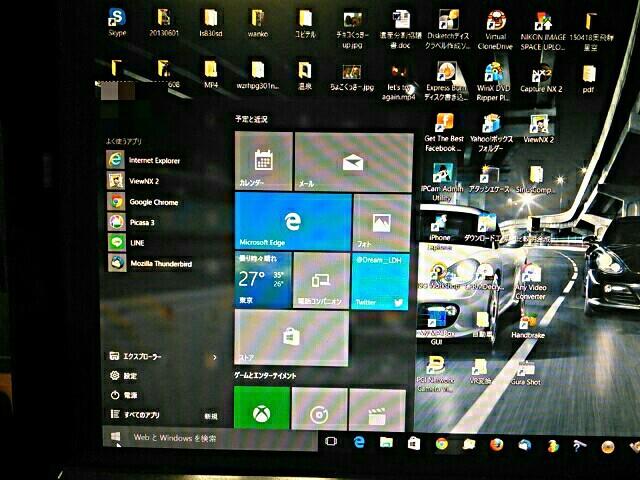
Task: Launch Handbrake desktop shortcut
Action: coord(528,326)
